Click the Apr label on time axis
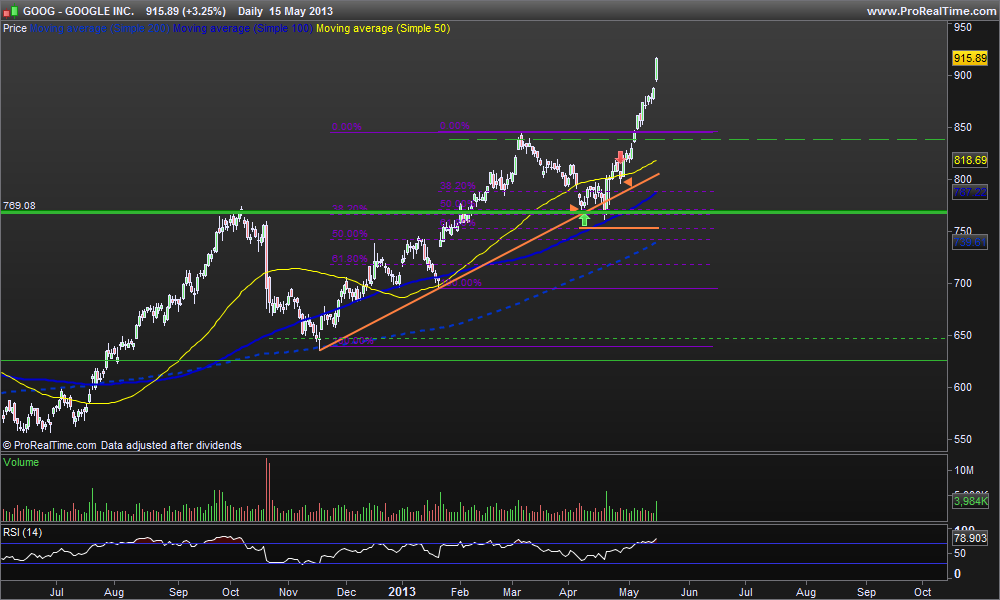 pos(568,592)
